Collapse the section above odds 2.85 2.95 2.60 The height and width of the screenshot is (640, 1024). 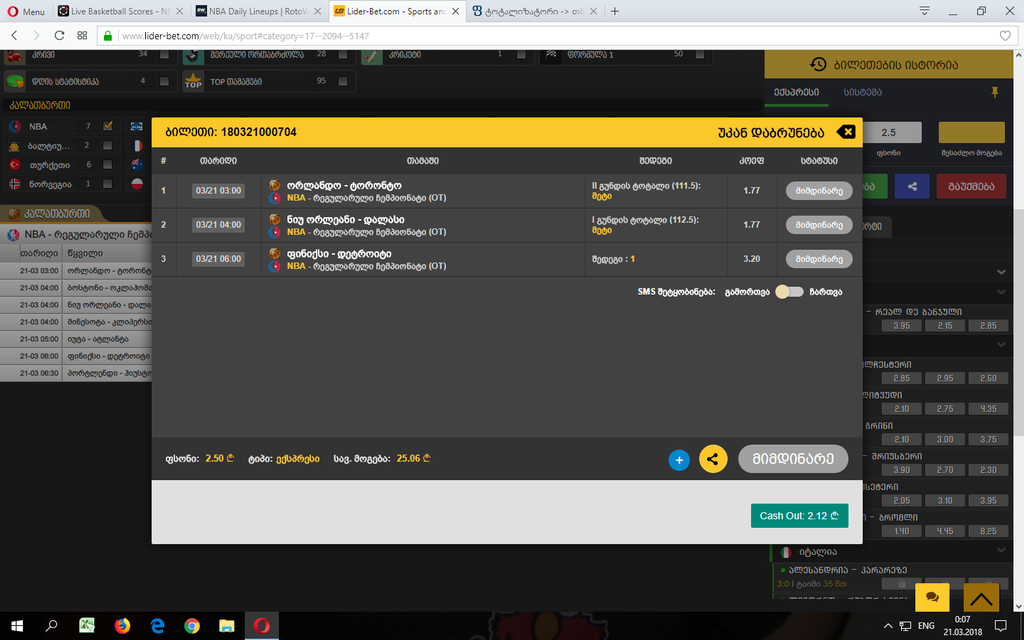point(1001,344)
